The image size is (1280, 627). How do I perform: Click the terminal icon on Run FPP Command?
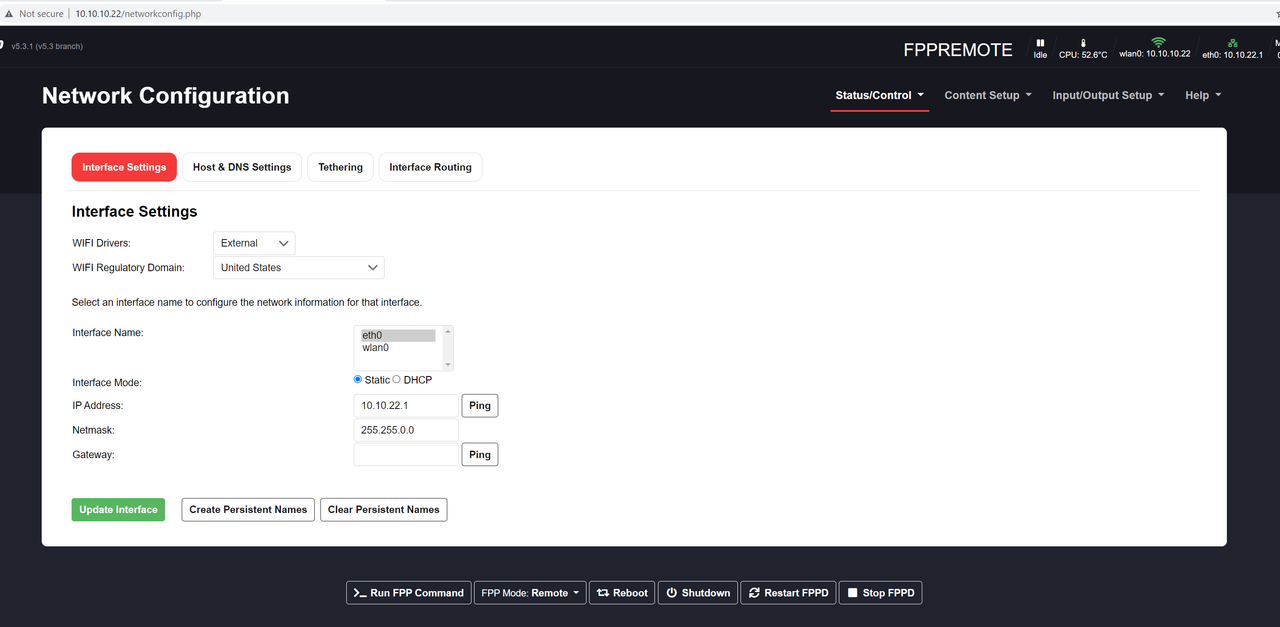pyautogui.click(x=359, y=593)
